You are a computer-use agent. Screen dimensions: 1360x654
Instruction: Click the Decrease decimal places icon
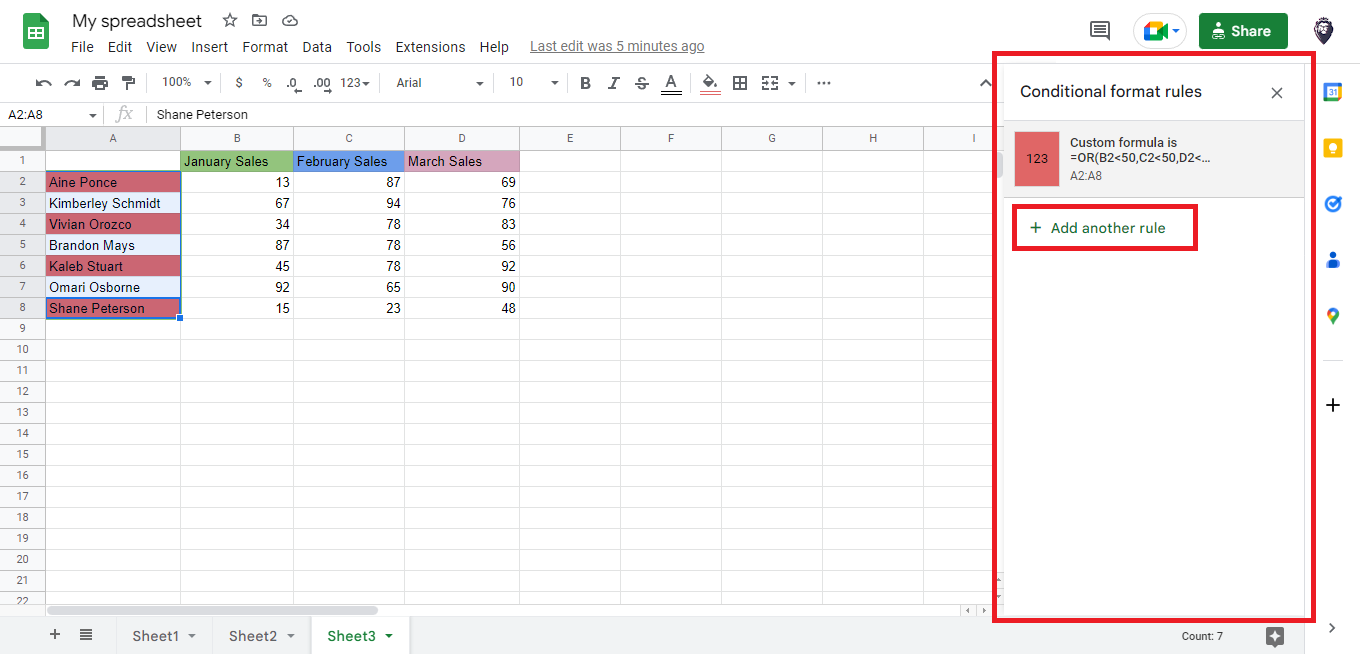[x=293, y=82]
